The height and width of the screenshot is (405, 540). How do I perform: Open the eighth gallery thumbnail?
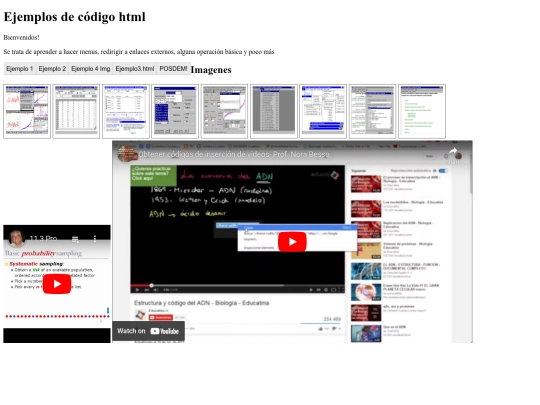point(372,111)
